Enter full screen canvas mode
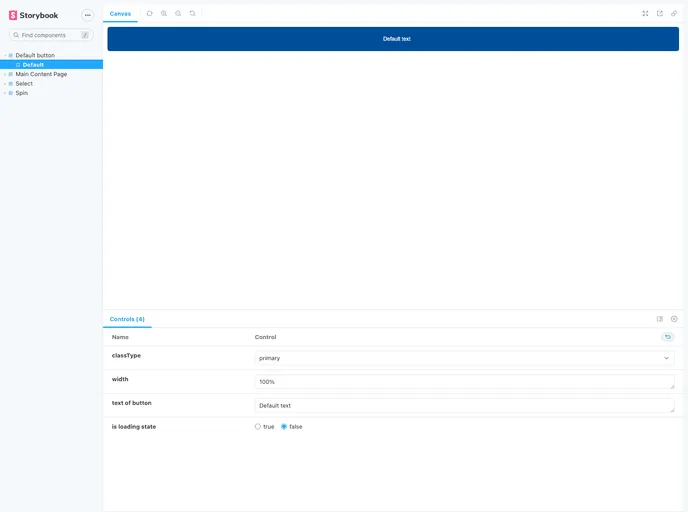This screenshot has height=512, width=688. point(645,13)
